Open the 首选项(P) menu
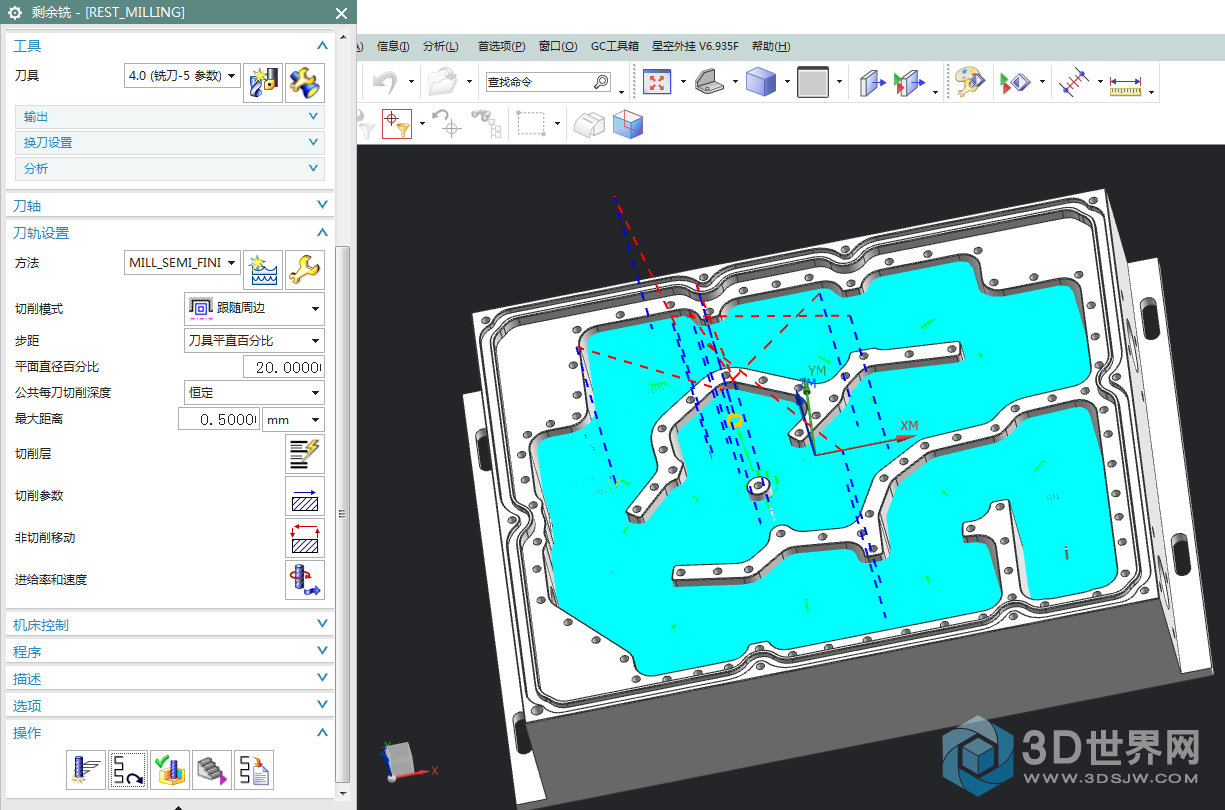 [x=501, y=46]
